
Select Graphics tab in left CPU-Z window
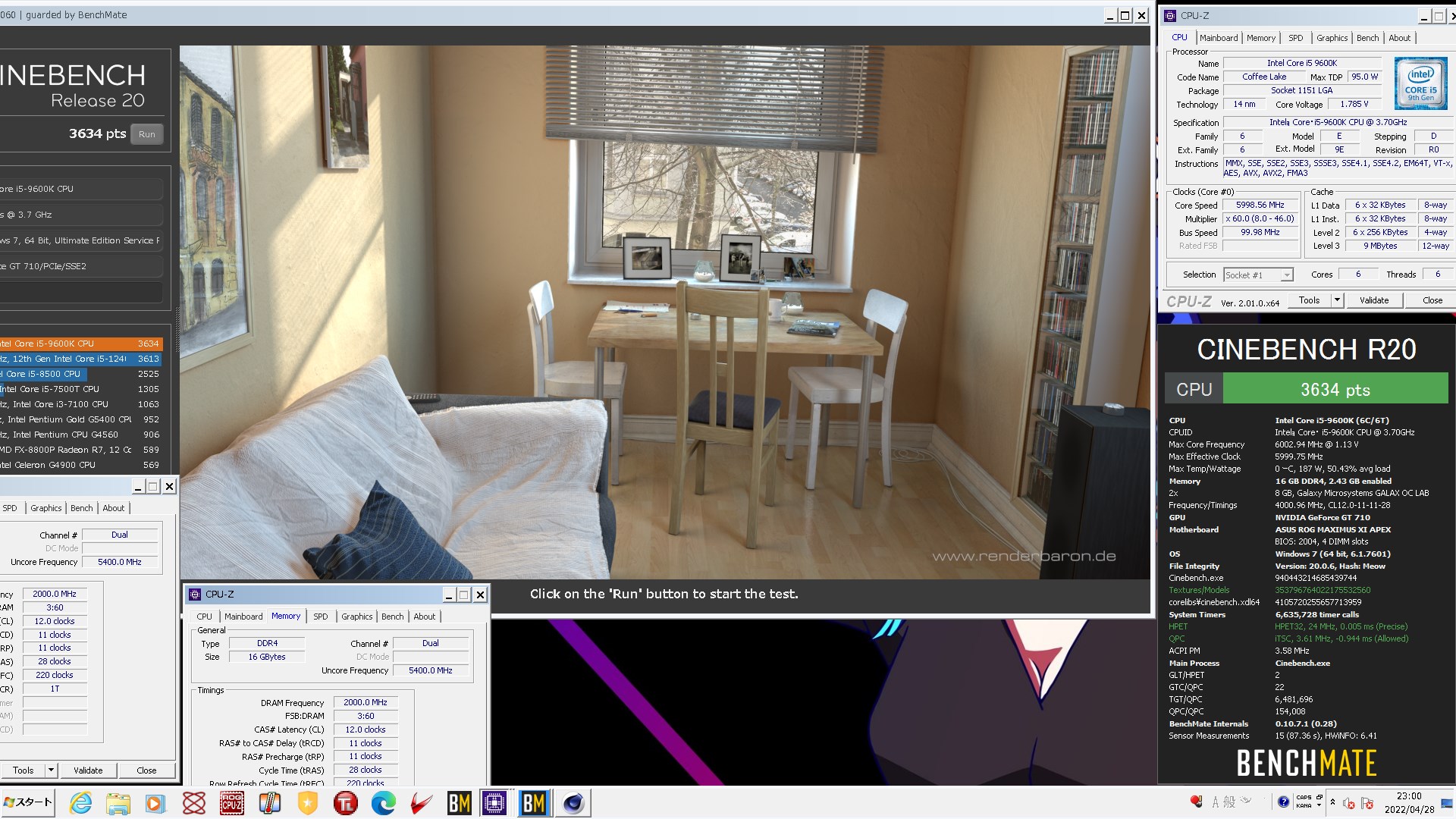(46, 508)
